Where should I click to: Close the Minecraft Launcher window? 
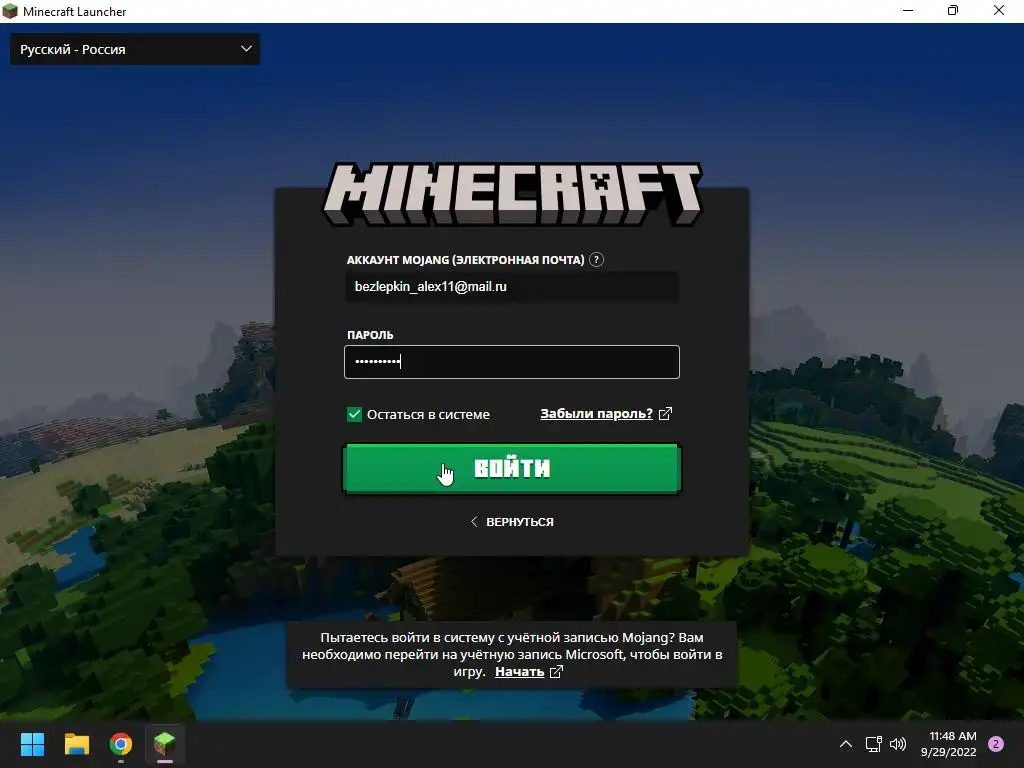999,10
